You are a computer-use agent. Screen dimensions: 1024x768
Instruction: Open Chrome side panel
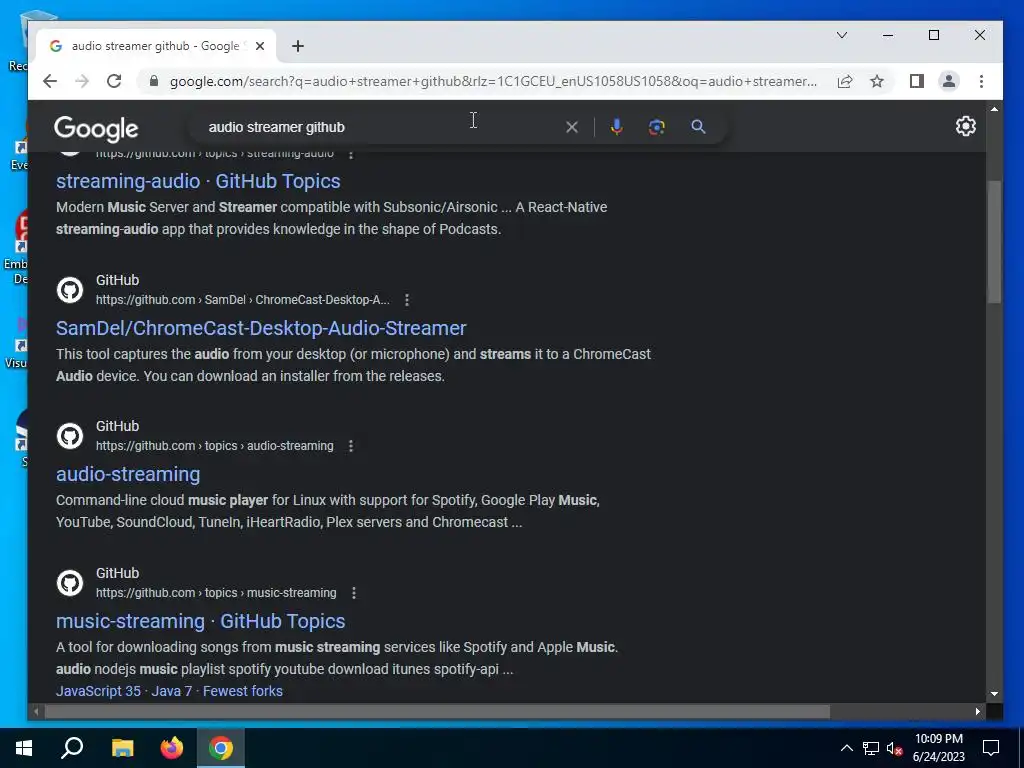click(916, 81)
